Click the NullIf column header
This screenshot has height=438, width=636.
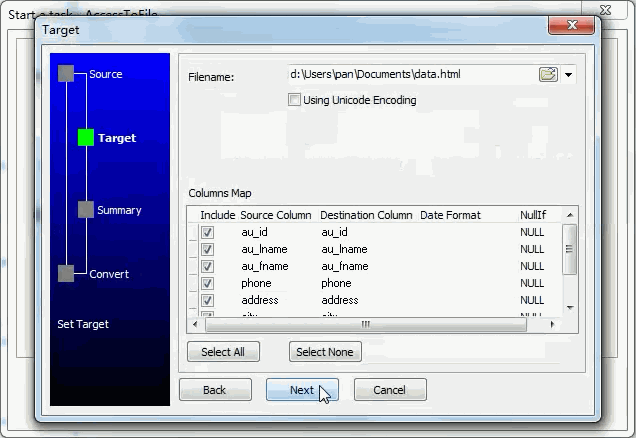[x=533, y=215]
